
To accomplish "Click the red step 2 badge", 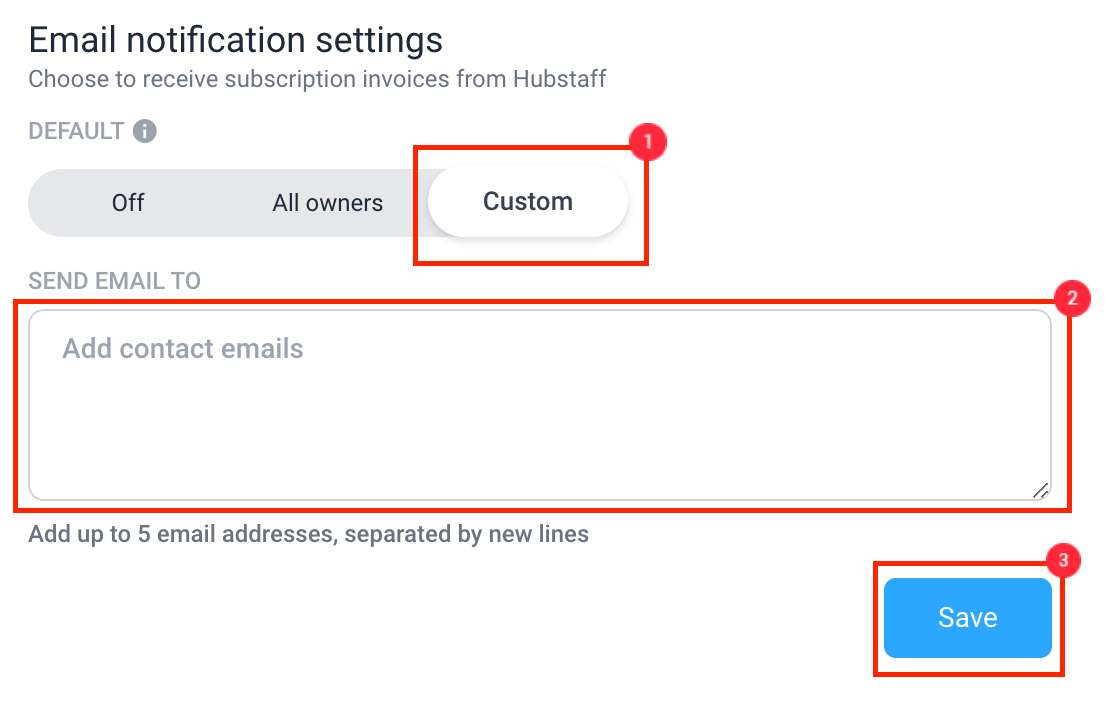I will coord(1071,298).
